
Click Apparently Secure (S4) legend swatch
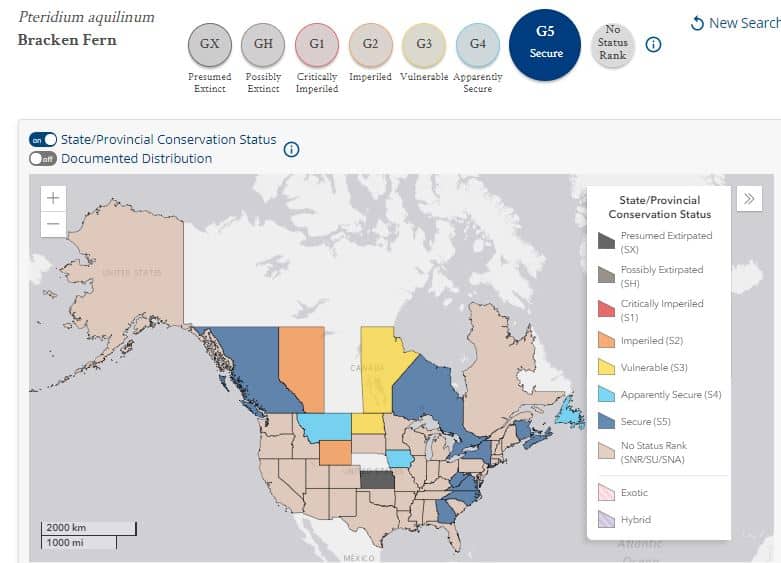(606, 394)
